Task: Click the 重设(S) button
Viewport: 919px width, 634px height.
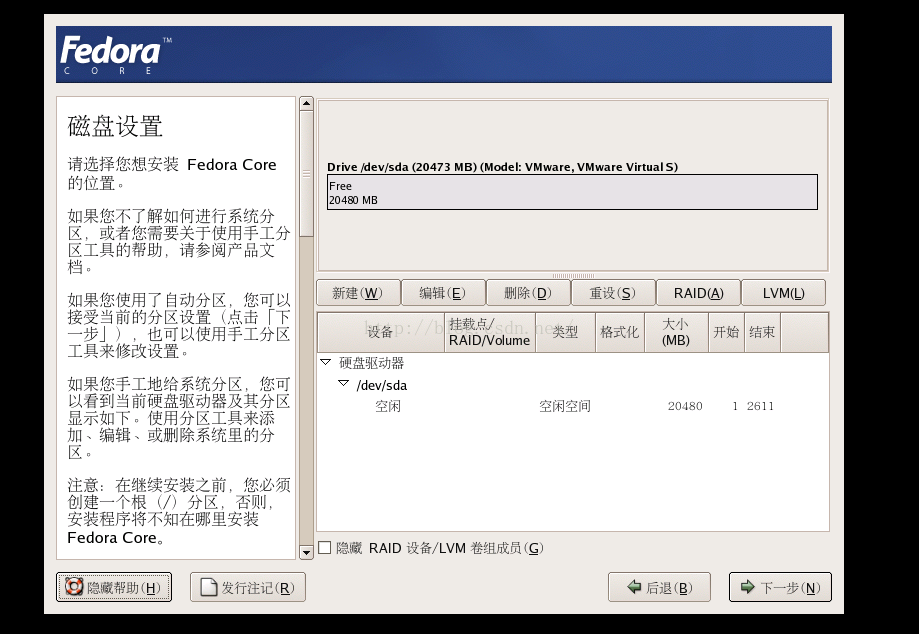Action: pyautogui.click(x=613, y=293)
